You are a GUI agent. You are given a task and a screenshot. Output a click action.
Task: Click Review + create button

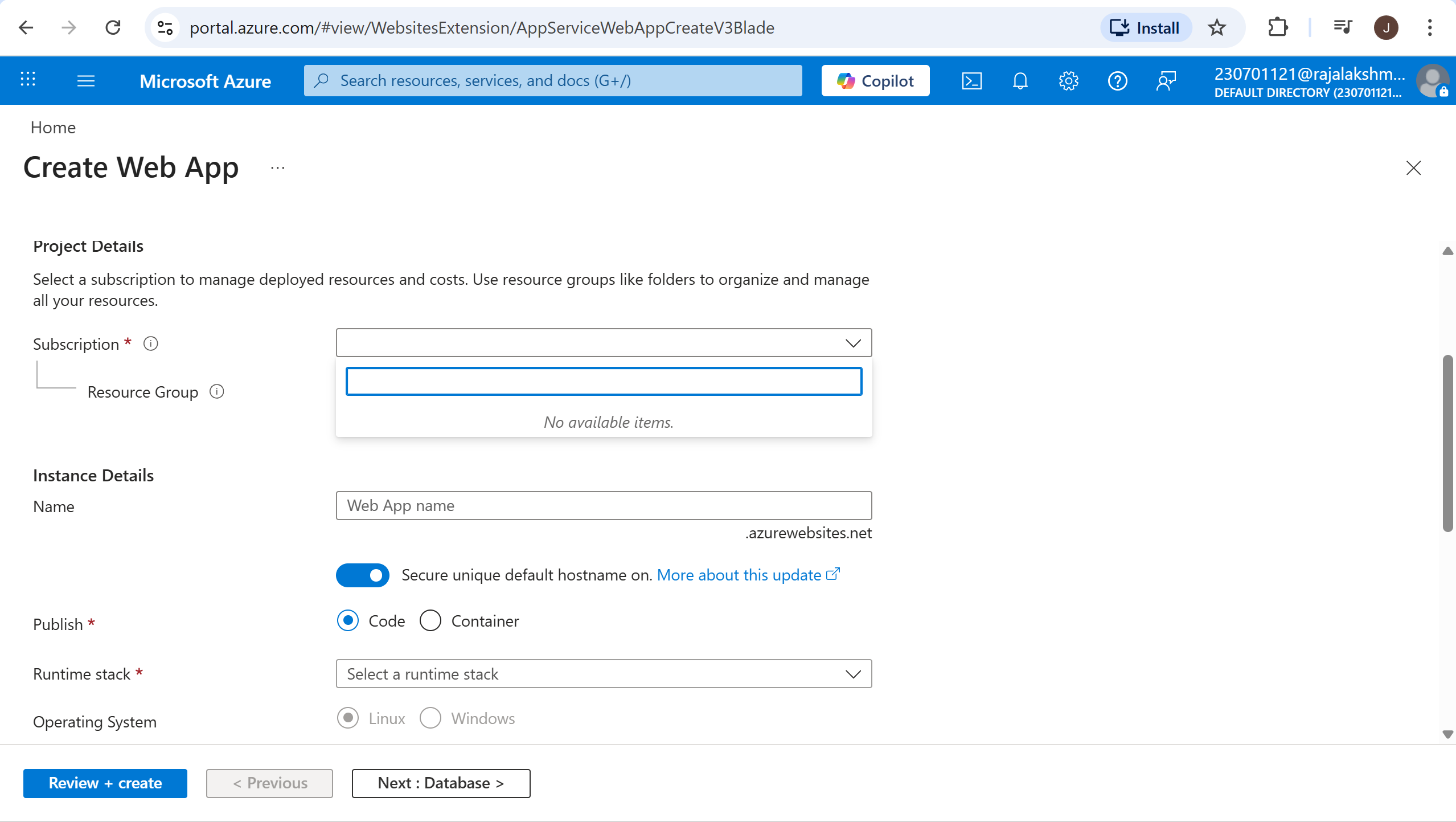click(105, 783)
